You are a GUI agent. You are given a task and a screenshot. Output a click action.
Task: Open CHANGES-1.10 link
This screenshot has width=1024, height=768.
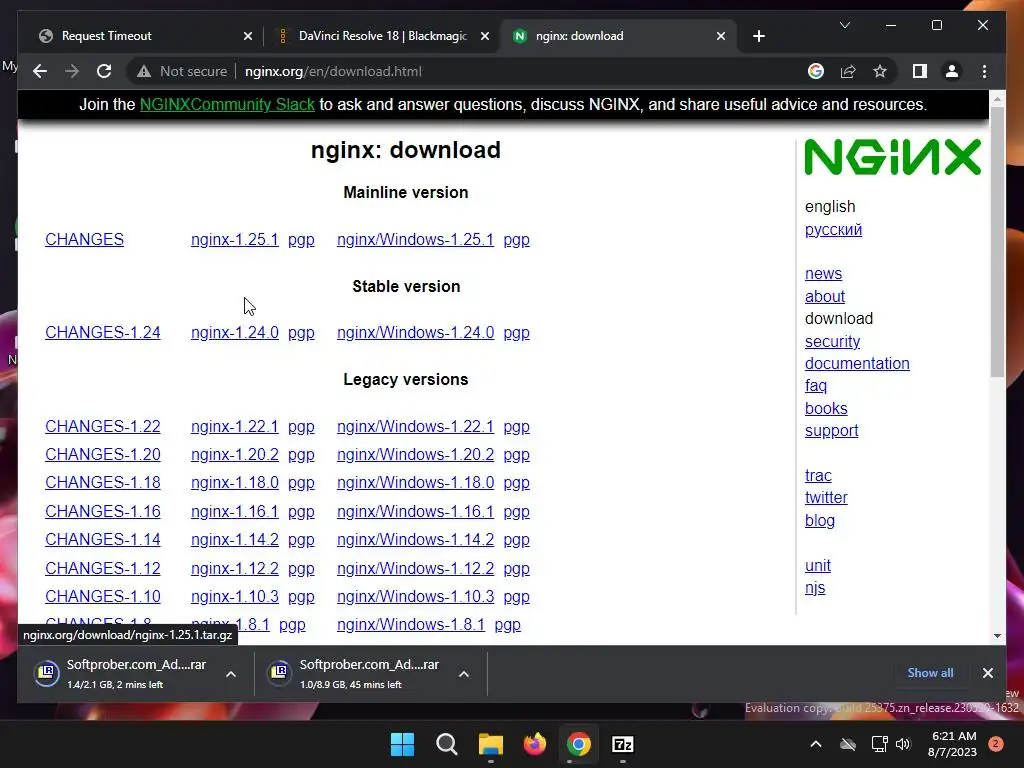pyautogui.click(x=103, y=596)
